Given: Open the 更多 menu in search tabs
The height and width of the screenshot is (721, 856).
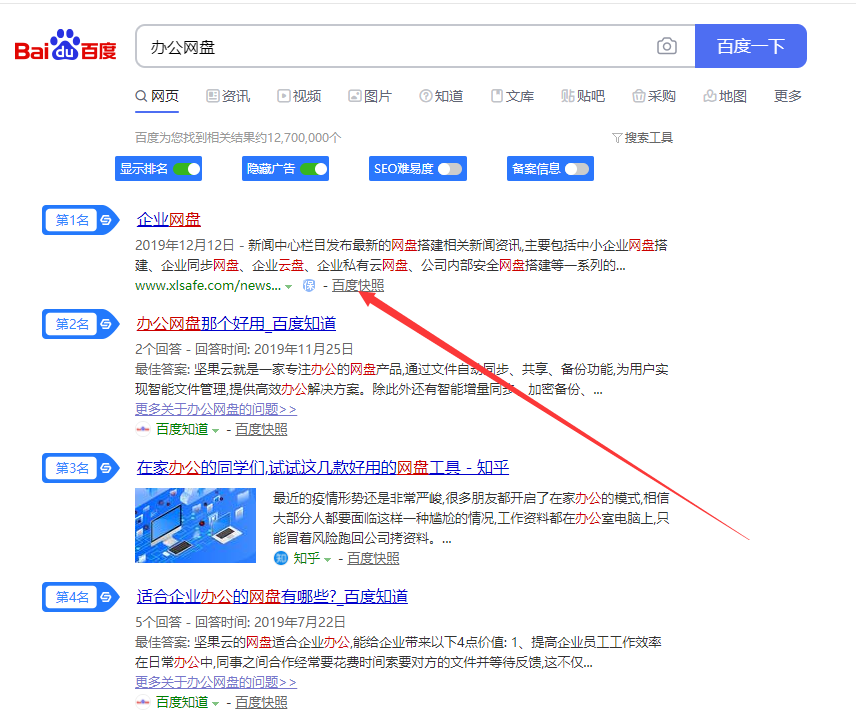Looking at the screenshot, I should point(788,96).
